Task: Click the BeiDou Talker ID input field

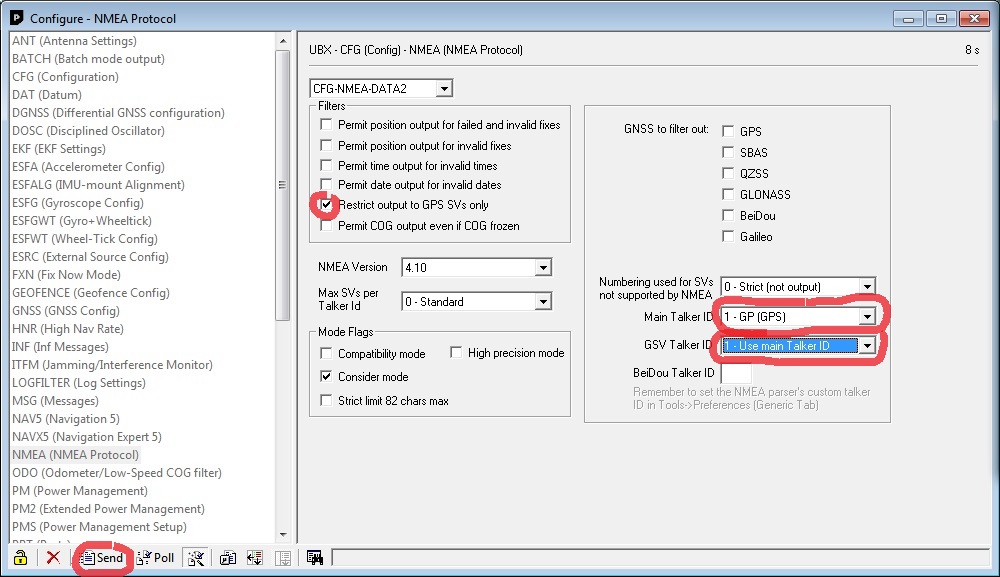Action: (736, 373)
